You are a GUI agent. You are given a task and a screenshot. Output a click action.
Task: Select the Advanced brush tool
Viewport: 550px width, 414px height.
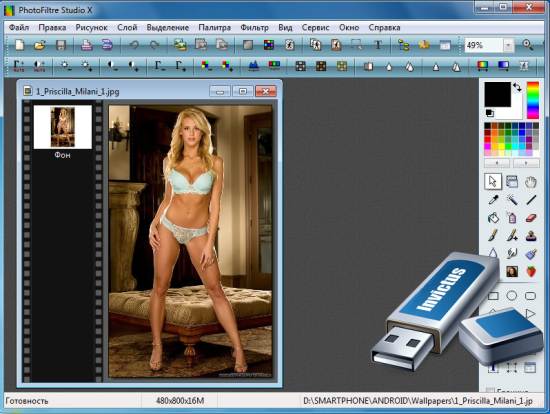click(x=512, y=235)
